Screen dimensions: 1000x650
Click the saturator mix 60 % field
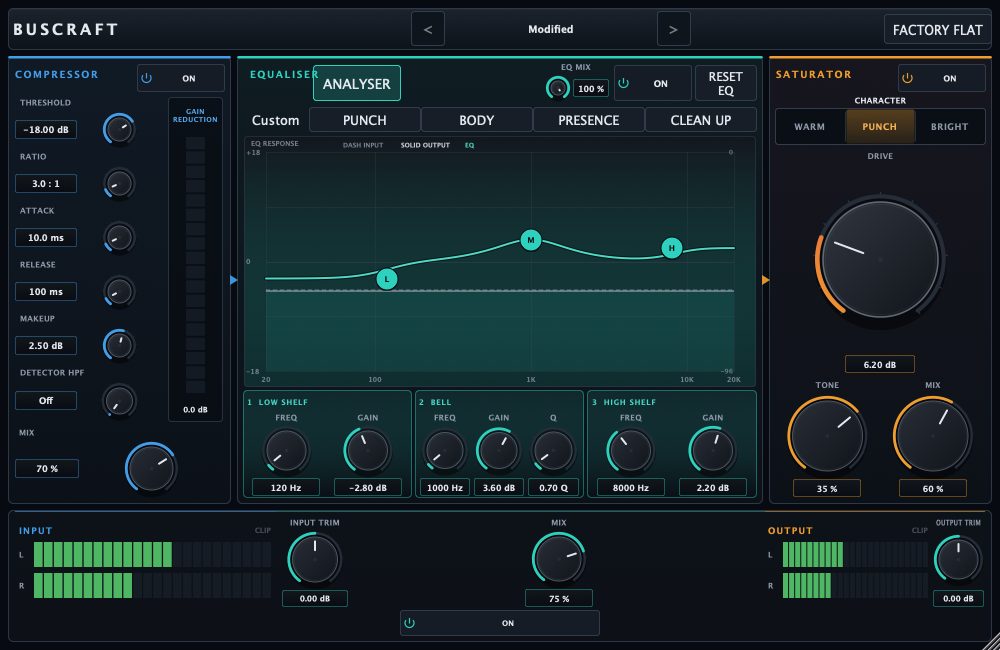(933, 489)
